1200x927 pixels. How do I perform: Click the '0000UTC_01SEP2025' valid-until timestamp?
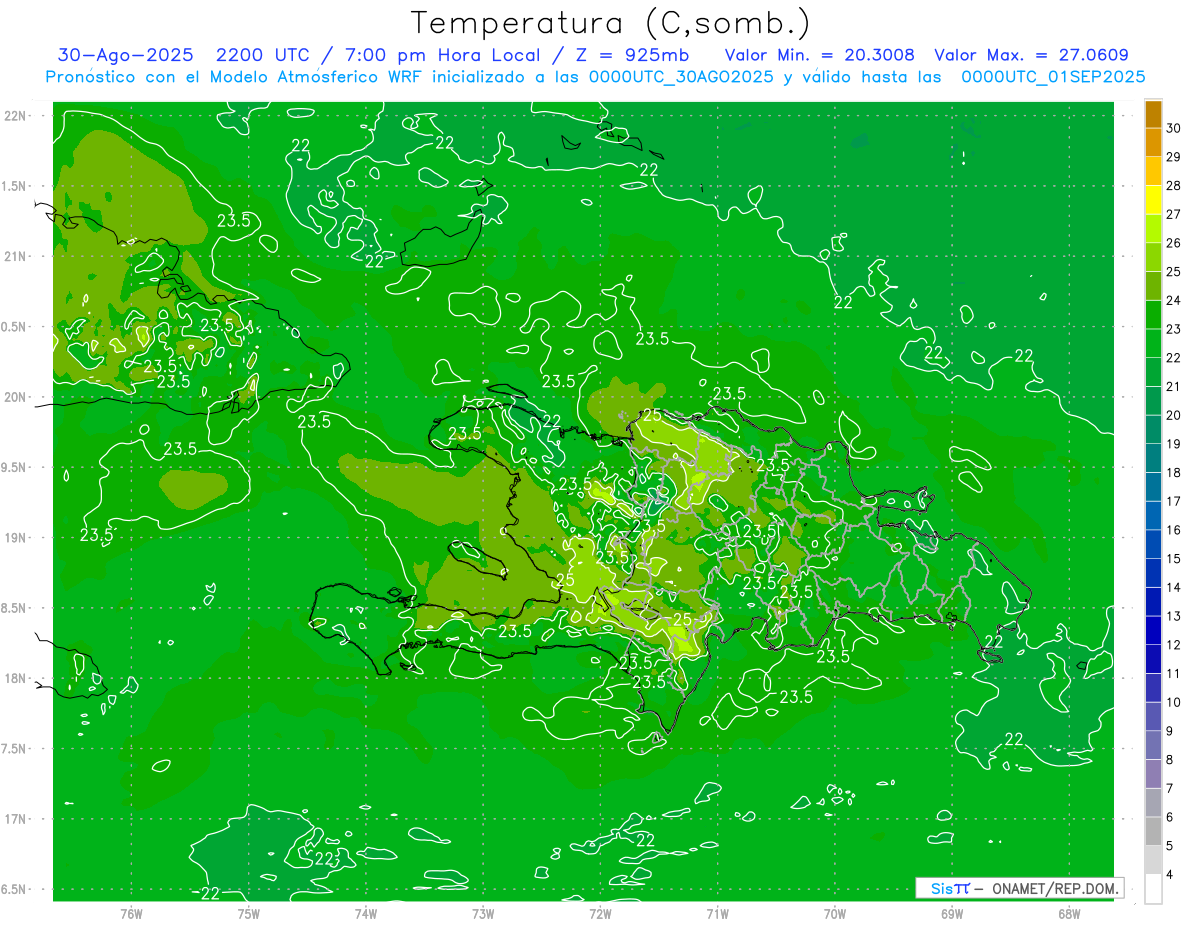pyautogui.click(x=1053, y=77)
